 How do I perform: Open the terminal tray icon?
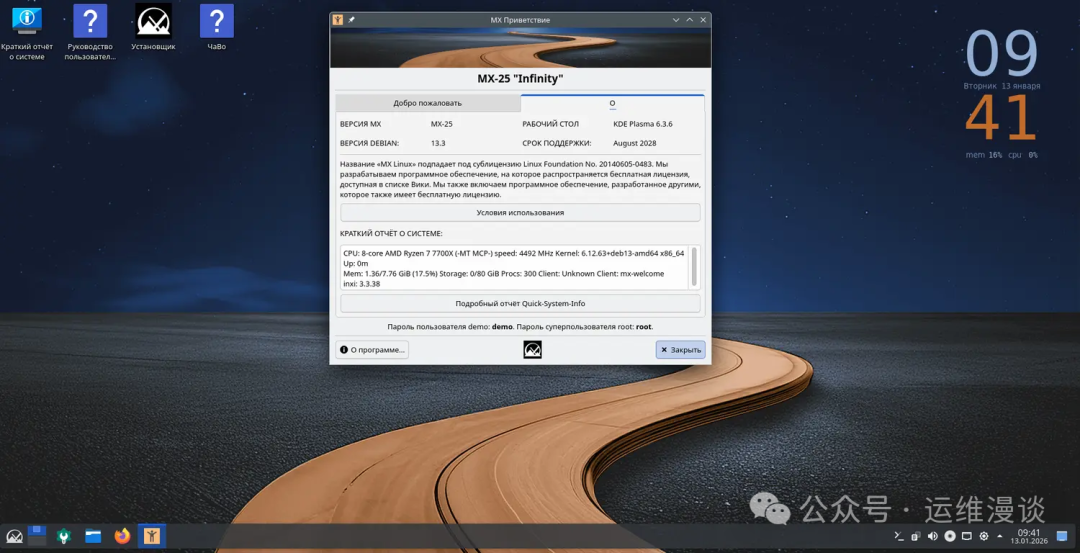(899, 536)
